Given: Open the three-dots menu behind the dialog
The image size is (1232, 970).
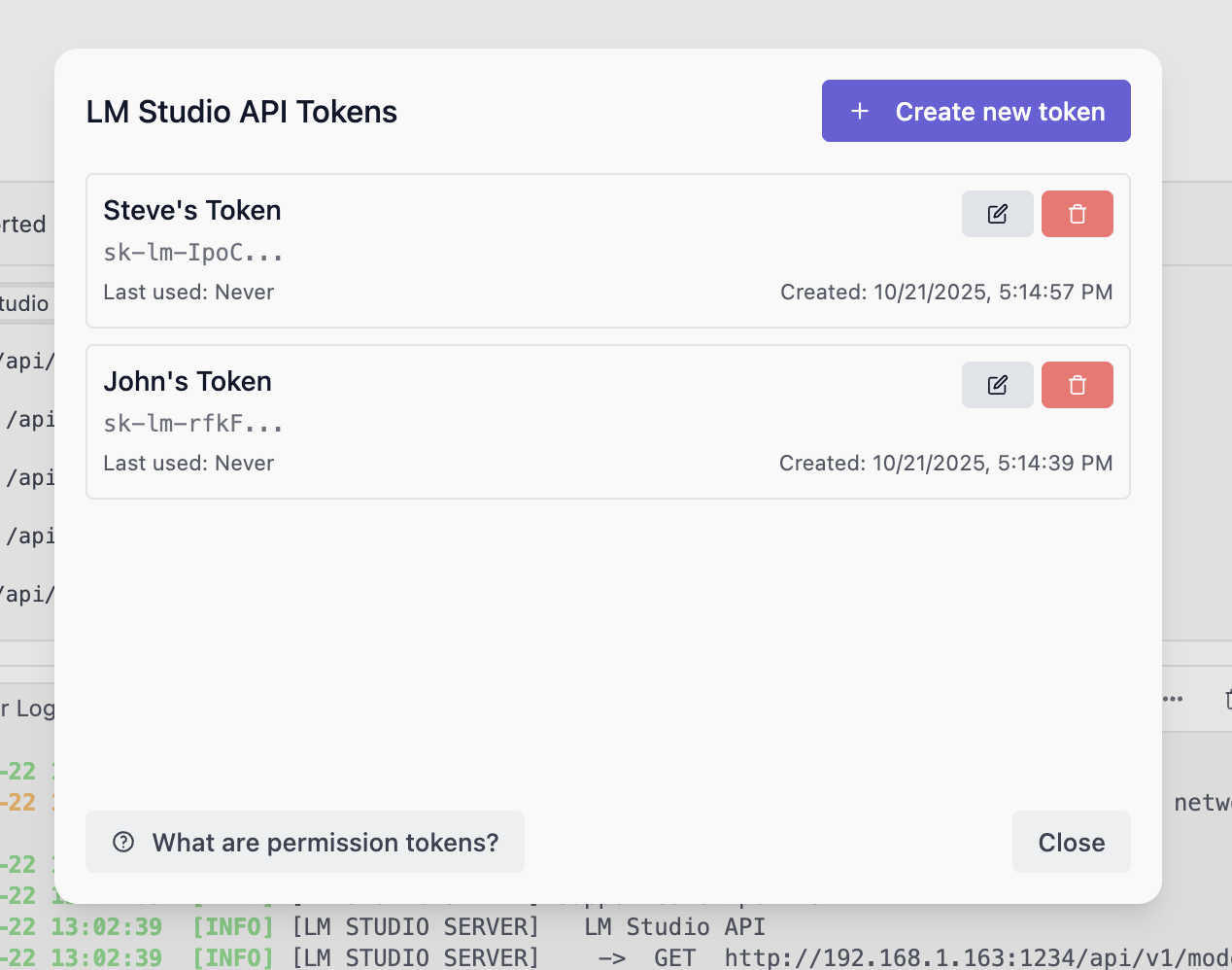Looking at the screenshot, I should click(1173, 699).
